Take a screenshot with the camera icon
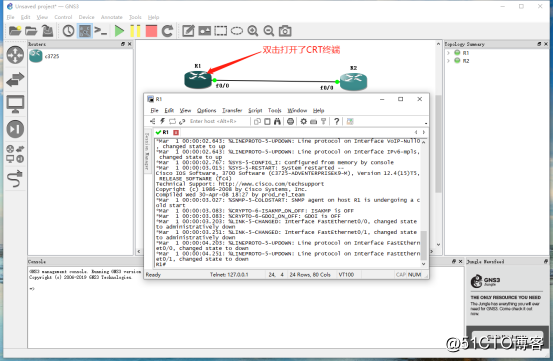The image size is (554, 362). click(285, 31)
